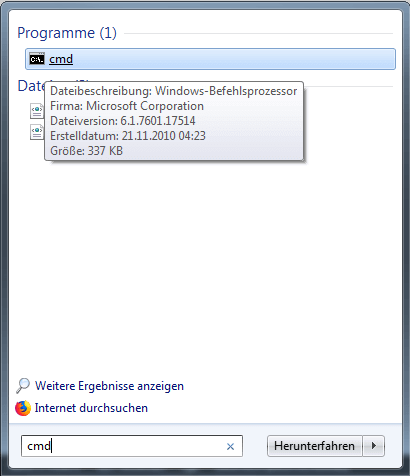Screen dimensions: 410x476
Task: Click the Dateien group header
Action: point(31,86)
